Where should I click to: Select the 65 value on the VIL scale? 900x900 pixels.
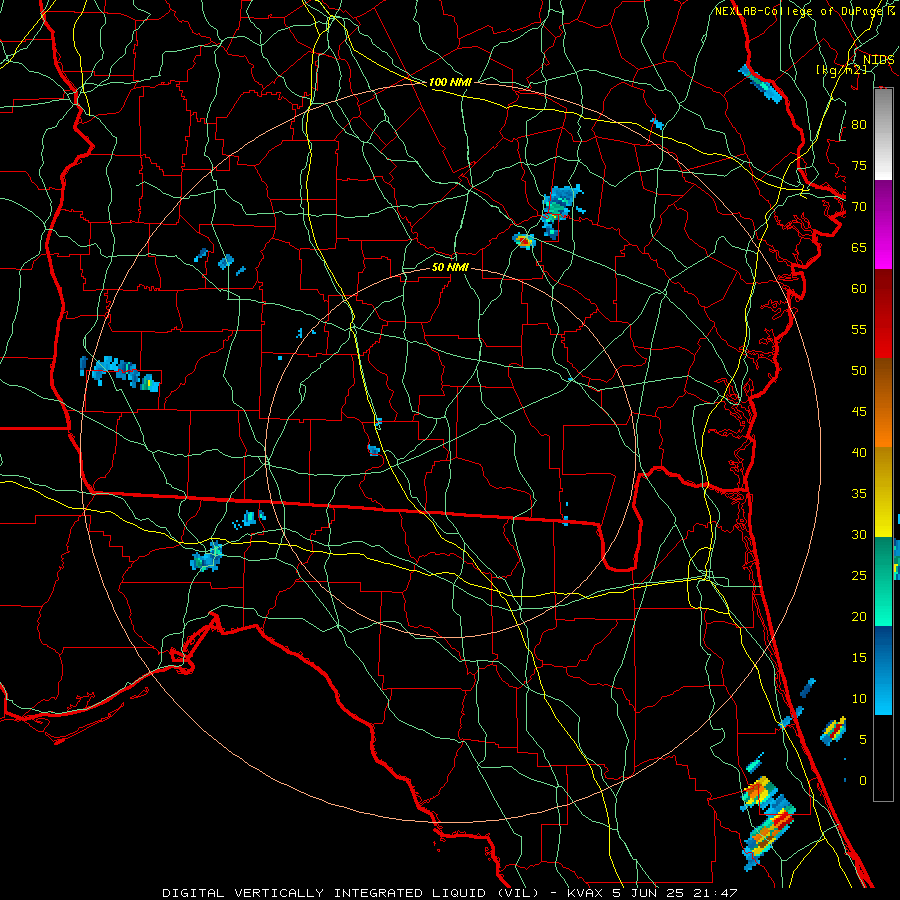click(x=859, y=247)
